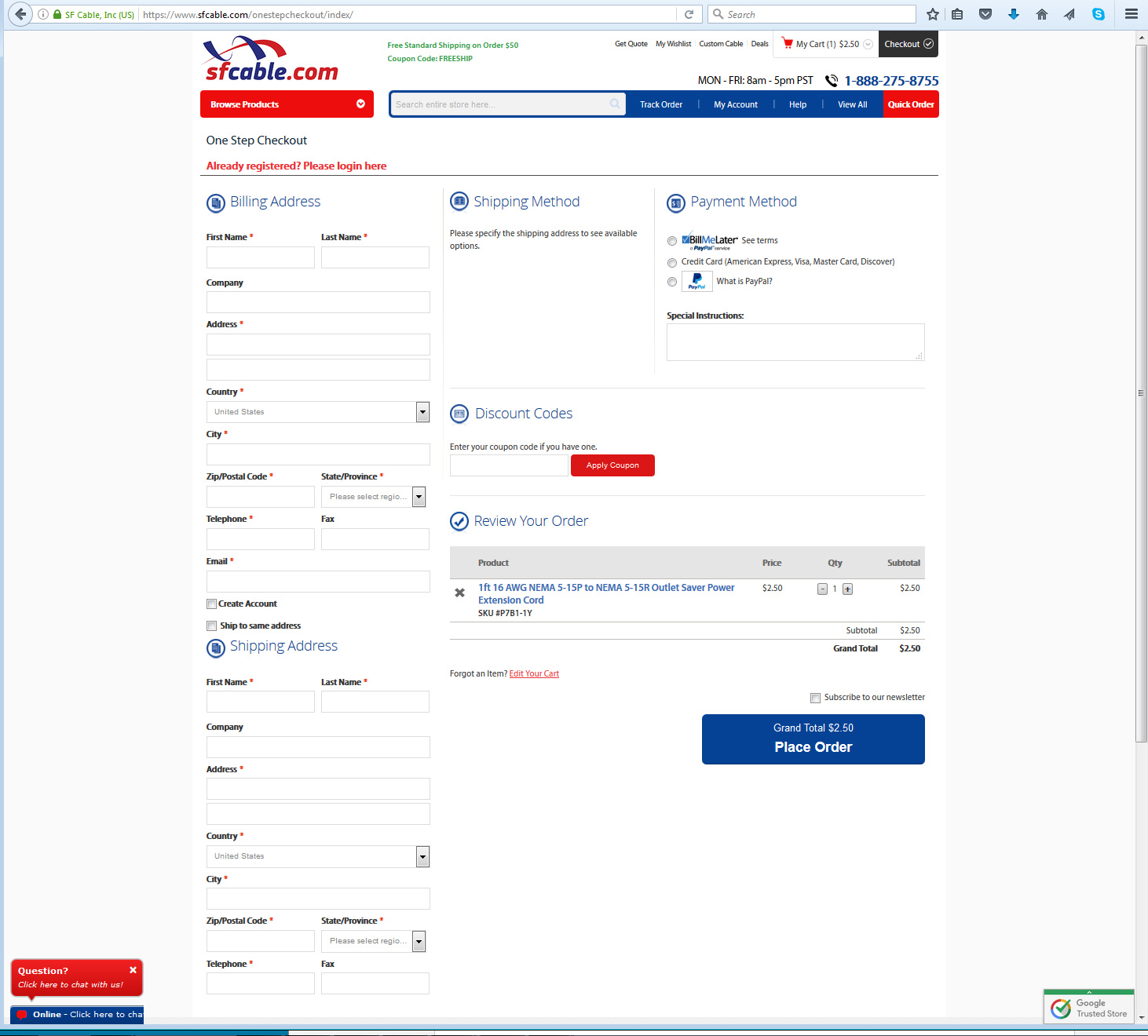Remove the extension cord item with X icon
The height and width of the screenshot is (1036, 1148).
point(460,593)
